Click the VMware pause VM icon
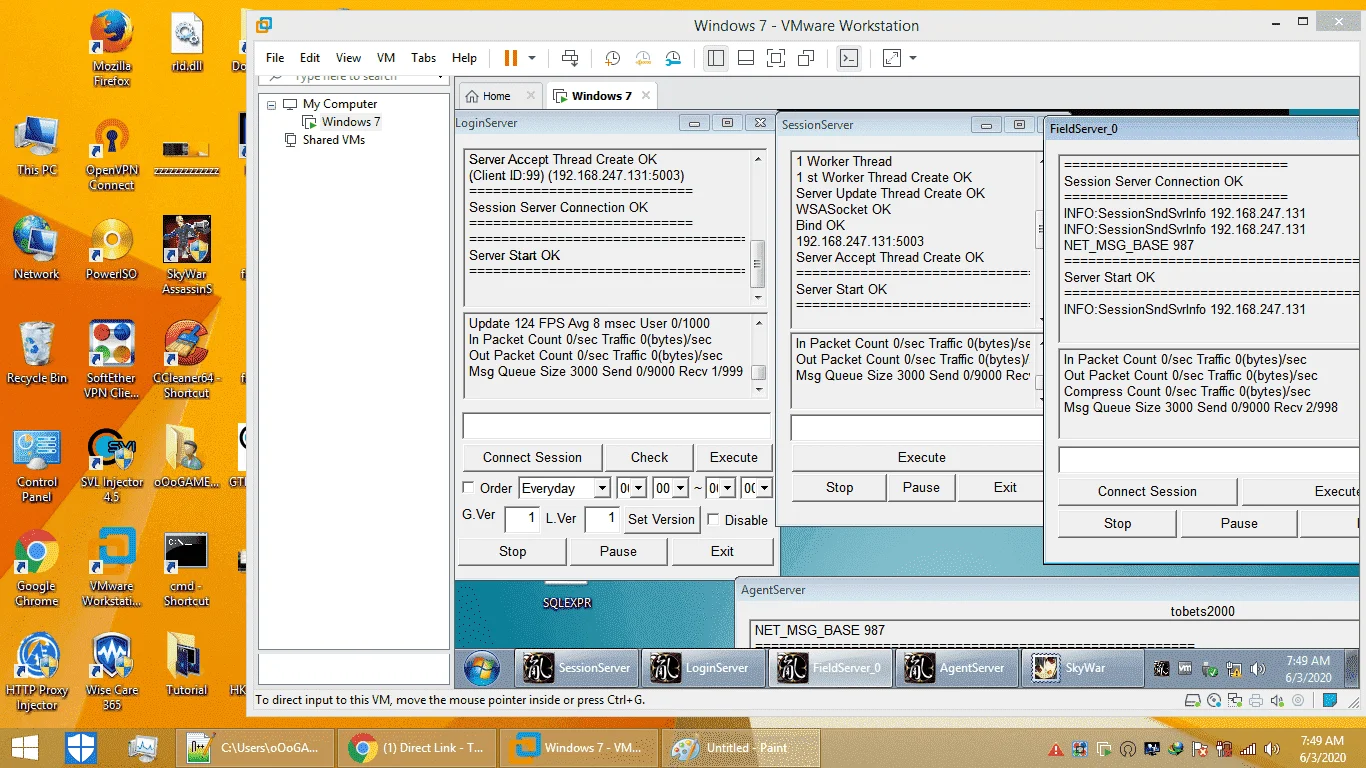This screenshot has width=1366, height=768. (x=511, y=58)
